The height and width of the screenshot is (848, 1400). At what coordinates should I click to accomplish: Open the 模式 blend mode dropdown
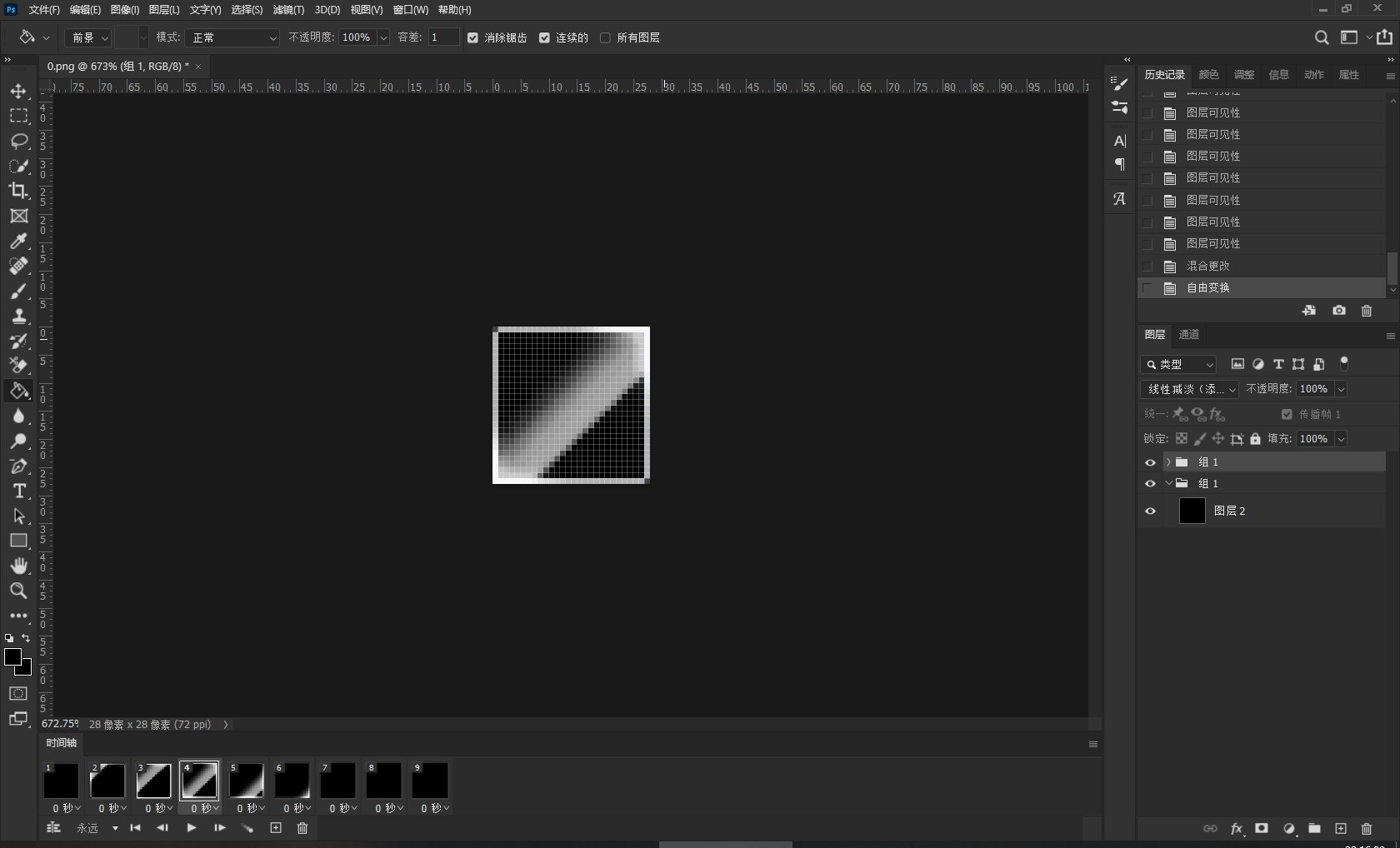(x=232, y=37)
